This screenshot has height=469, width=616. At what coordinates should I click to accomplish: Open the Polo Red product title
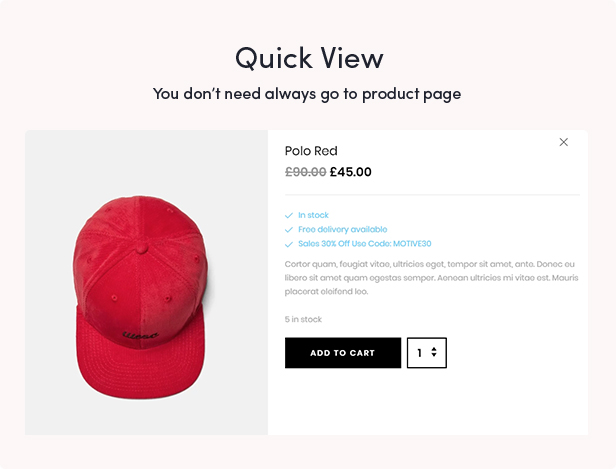311,151
